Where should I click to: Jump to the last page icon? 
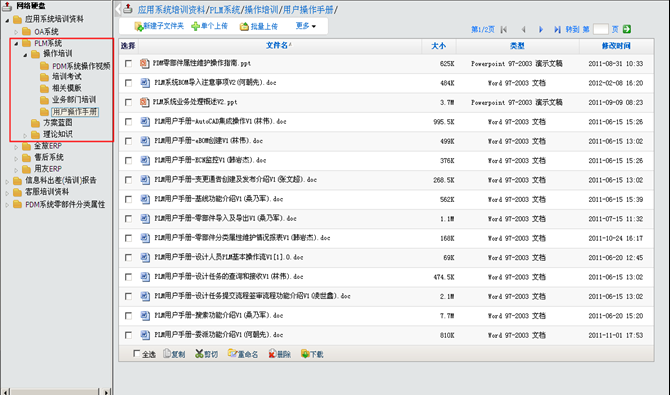(x=557, y=29)
